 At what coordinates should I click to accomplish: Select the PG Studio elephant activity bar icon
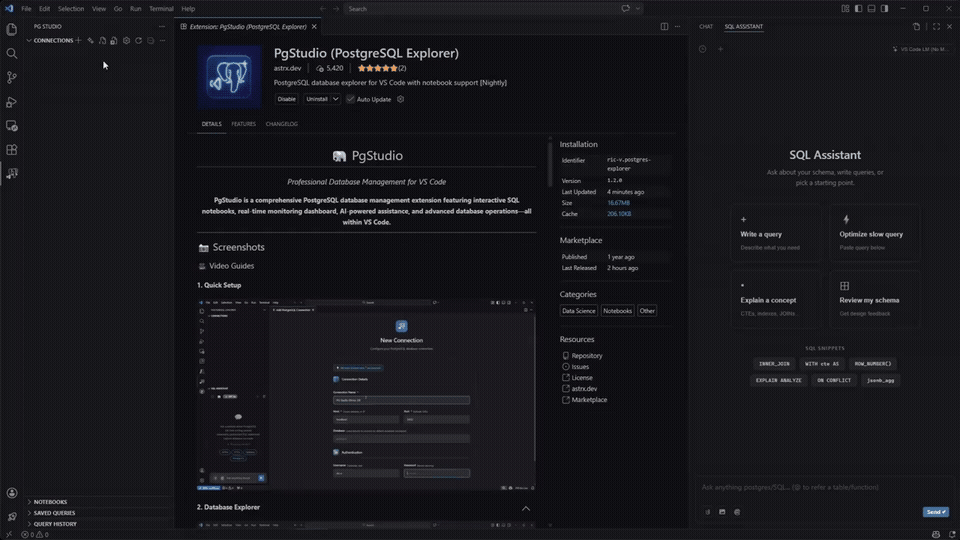tap(12, 174)
